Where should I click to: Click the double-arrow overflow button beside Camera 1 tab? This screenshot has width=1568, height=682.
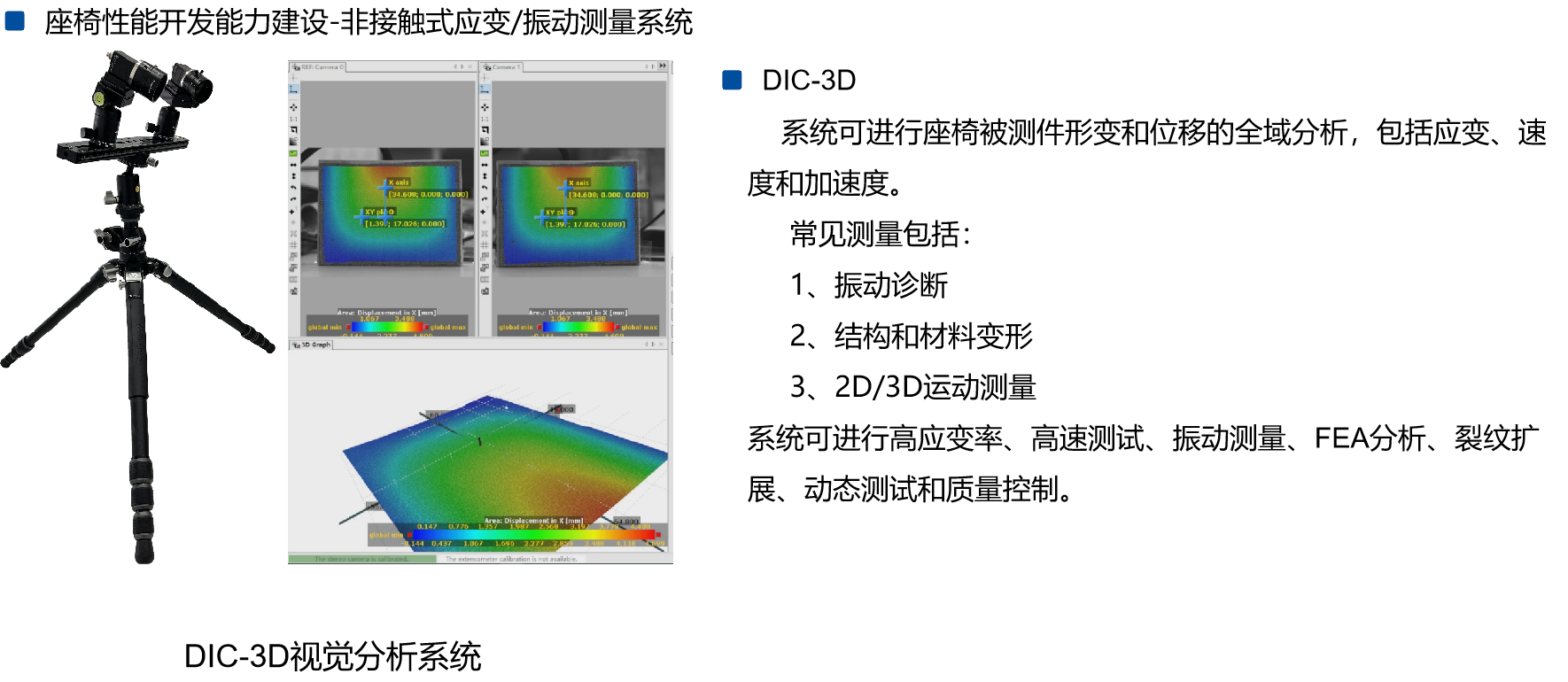click(x=663, y=66)
